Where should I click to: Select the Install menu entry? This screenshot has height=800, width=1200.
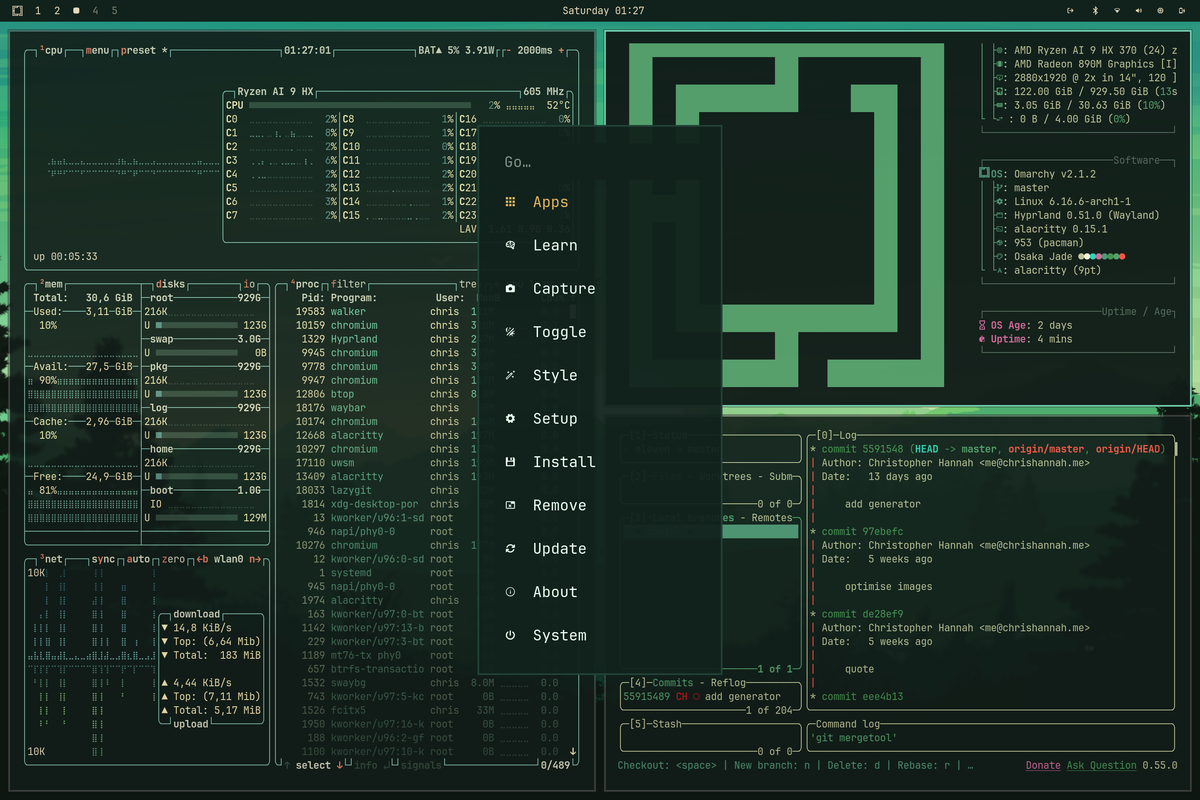[x=600, y=462]
